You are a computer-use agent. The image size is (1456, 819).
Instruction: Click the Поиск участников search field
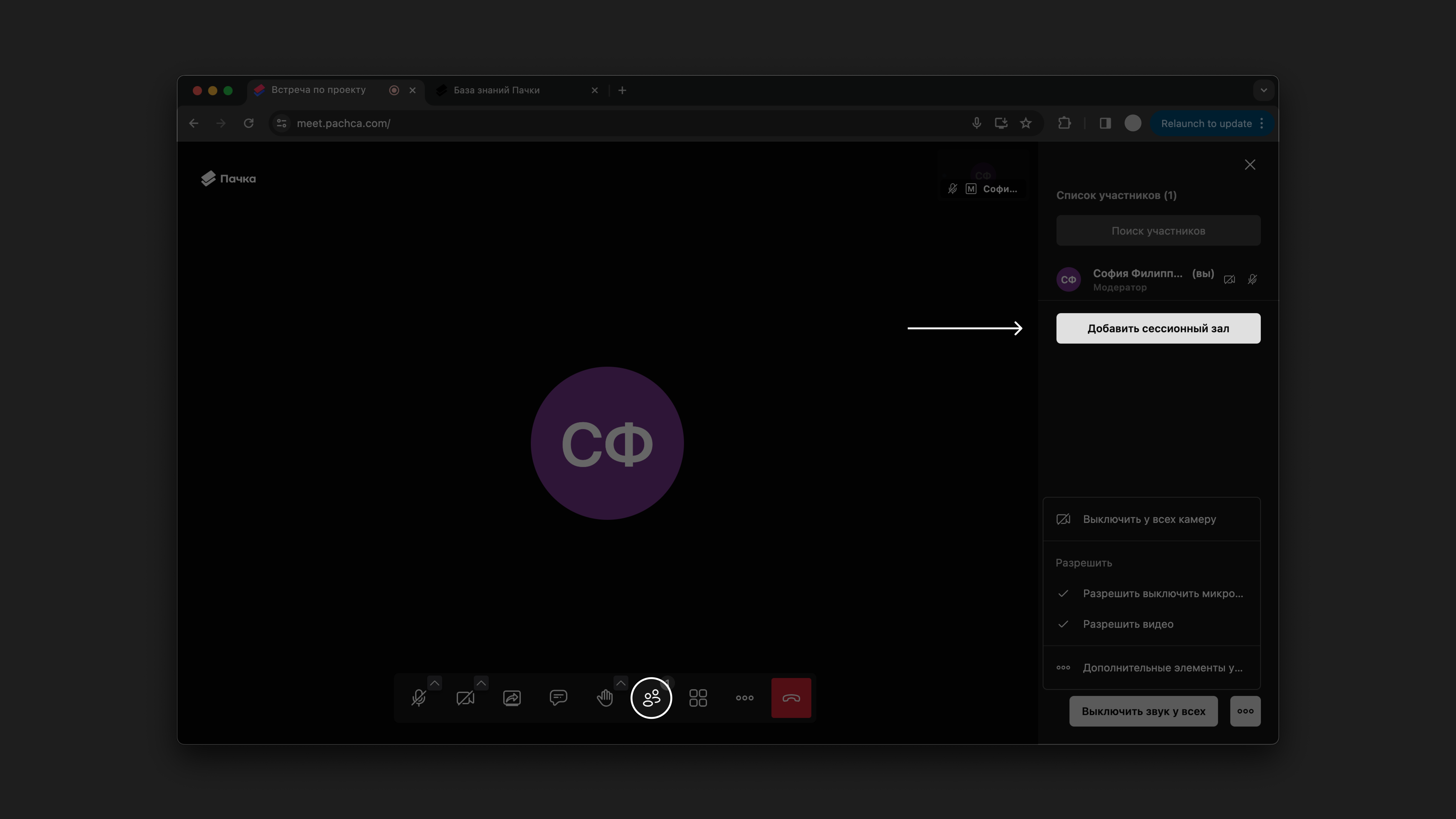pos(1158,231)
